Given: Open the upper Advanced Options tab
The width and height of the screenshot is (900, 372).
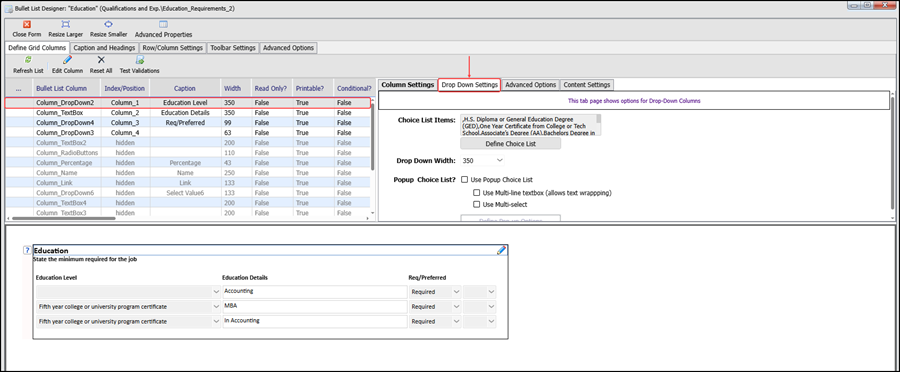Looking at the screenshot, I should pos(288,48).
